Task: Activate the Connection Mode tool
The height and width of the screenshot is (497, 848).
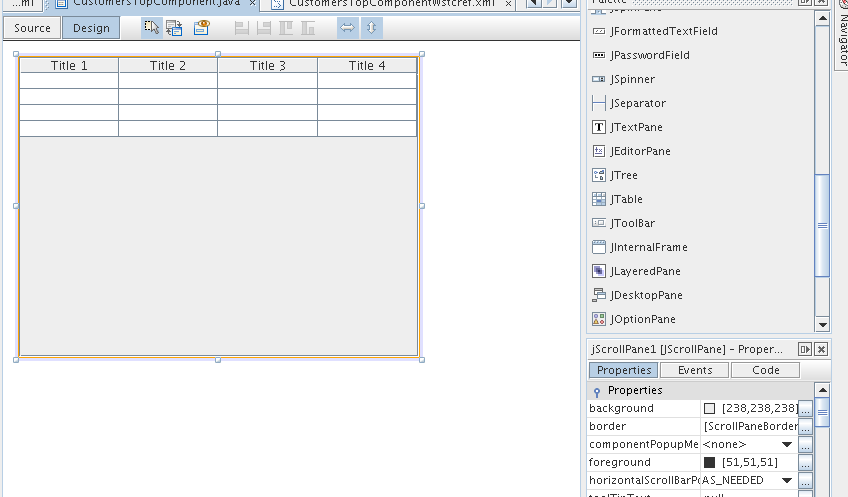Action: click(174, 28)
